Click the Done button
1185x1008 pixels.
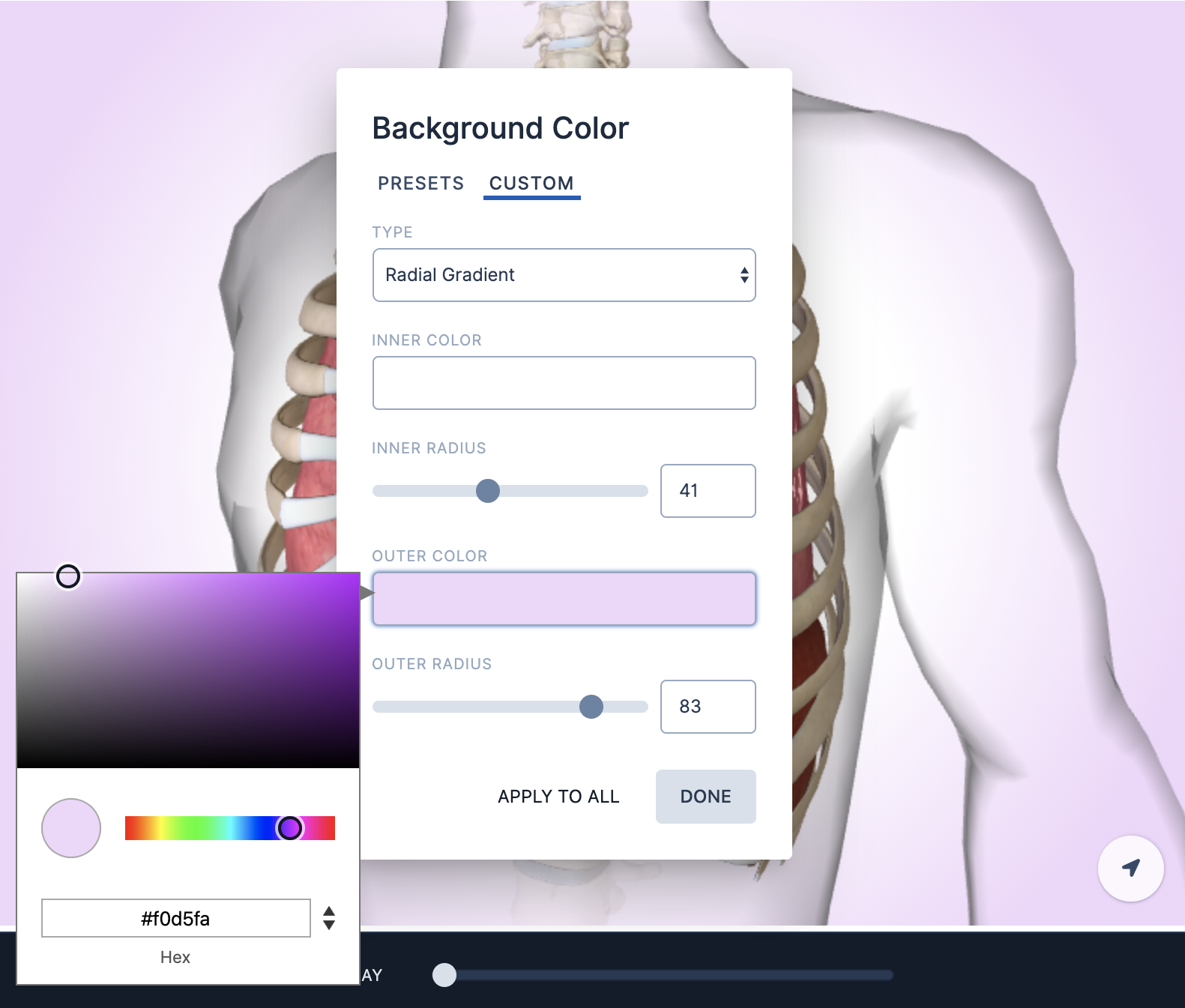coord(705,797)
